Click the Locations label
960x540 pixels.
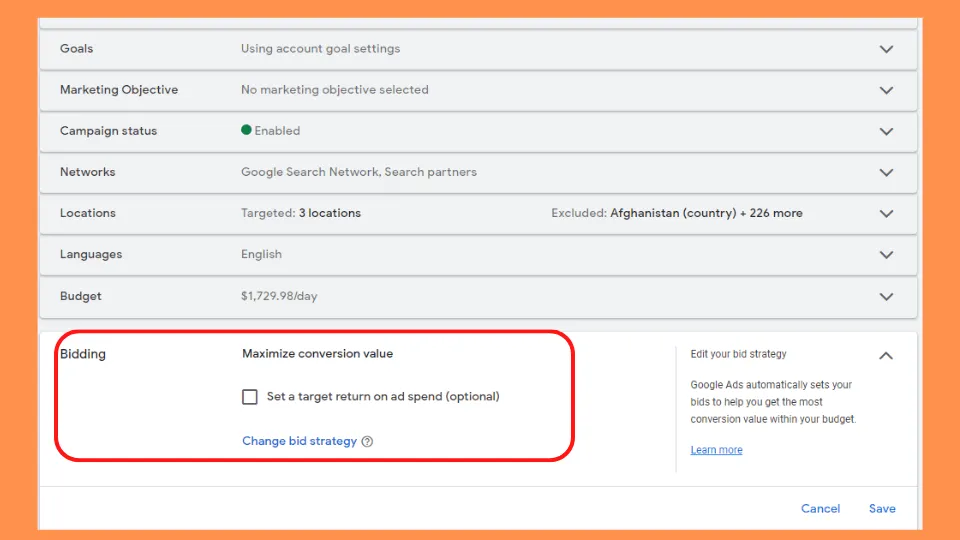pyautogui.click(x=88, y=212)
